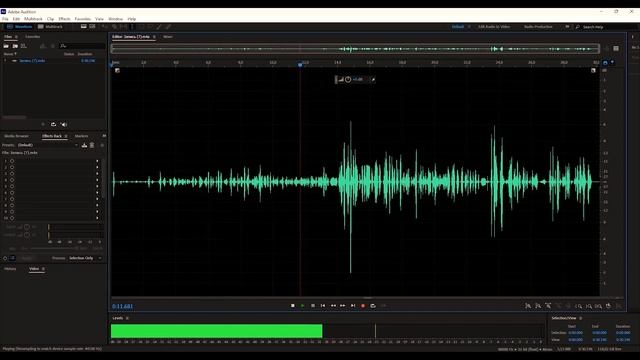Click Save Effects Rack preset icon
The width and height of the screenshot is (640, 360).
pyautogui.click(x=84, y=145)
